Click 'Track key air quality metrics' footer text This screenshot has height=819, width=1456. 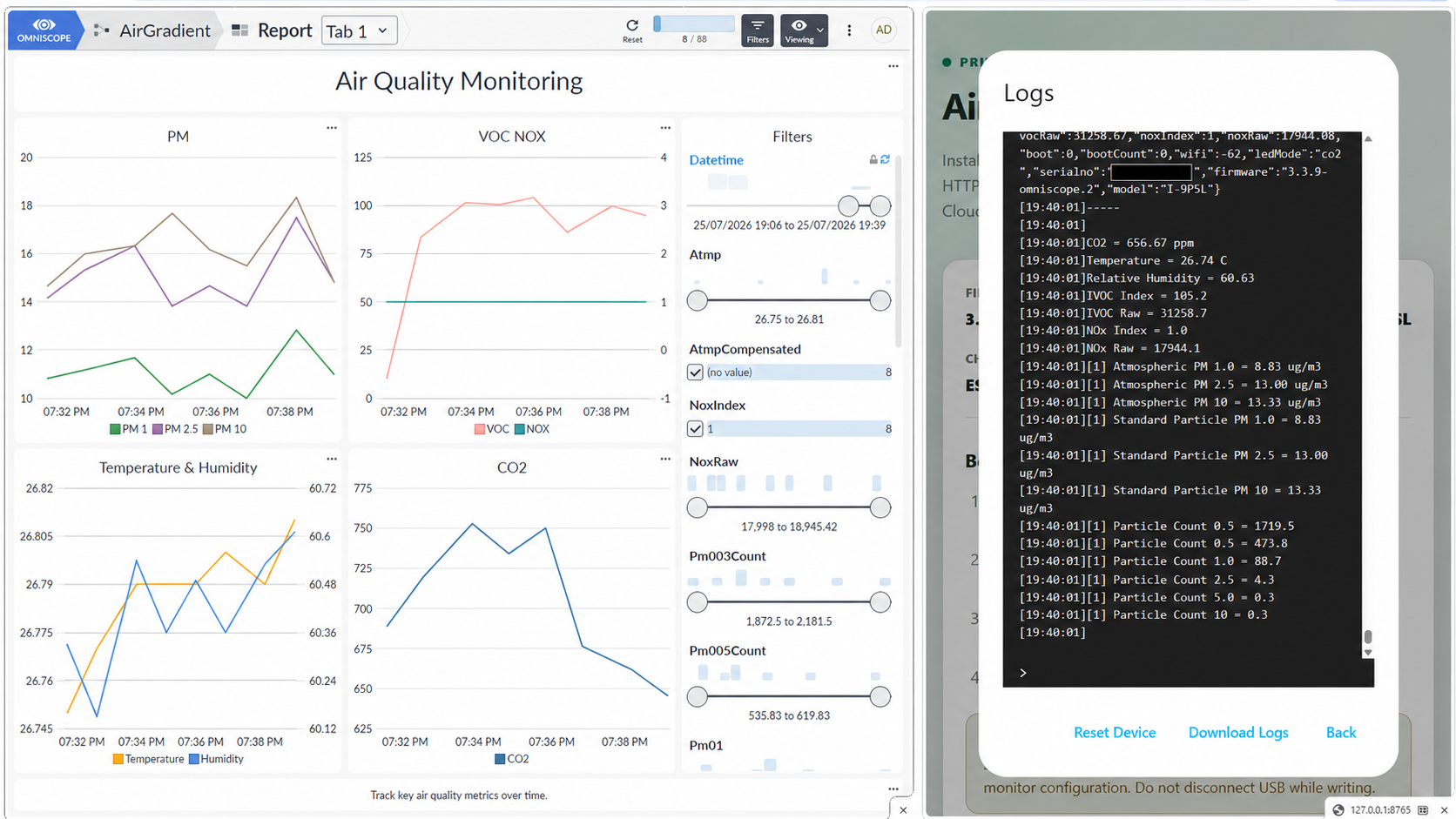pyautogui.click(x=459, y=796)
